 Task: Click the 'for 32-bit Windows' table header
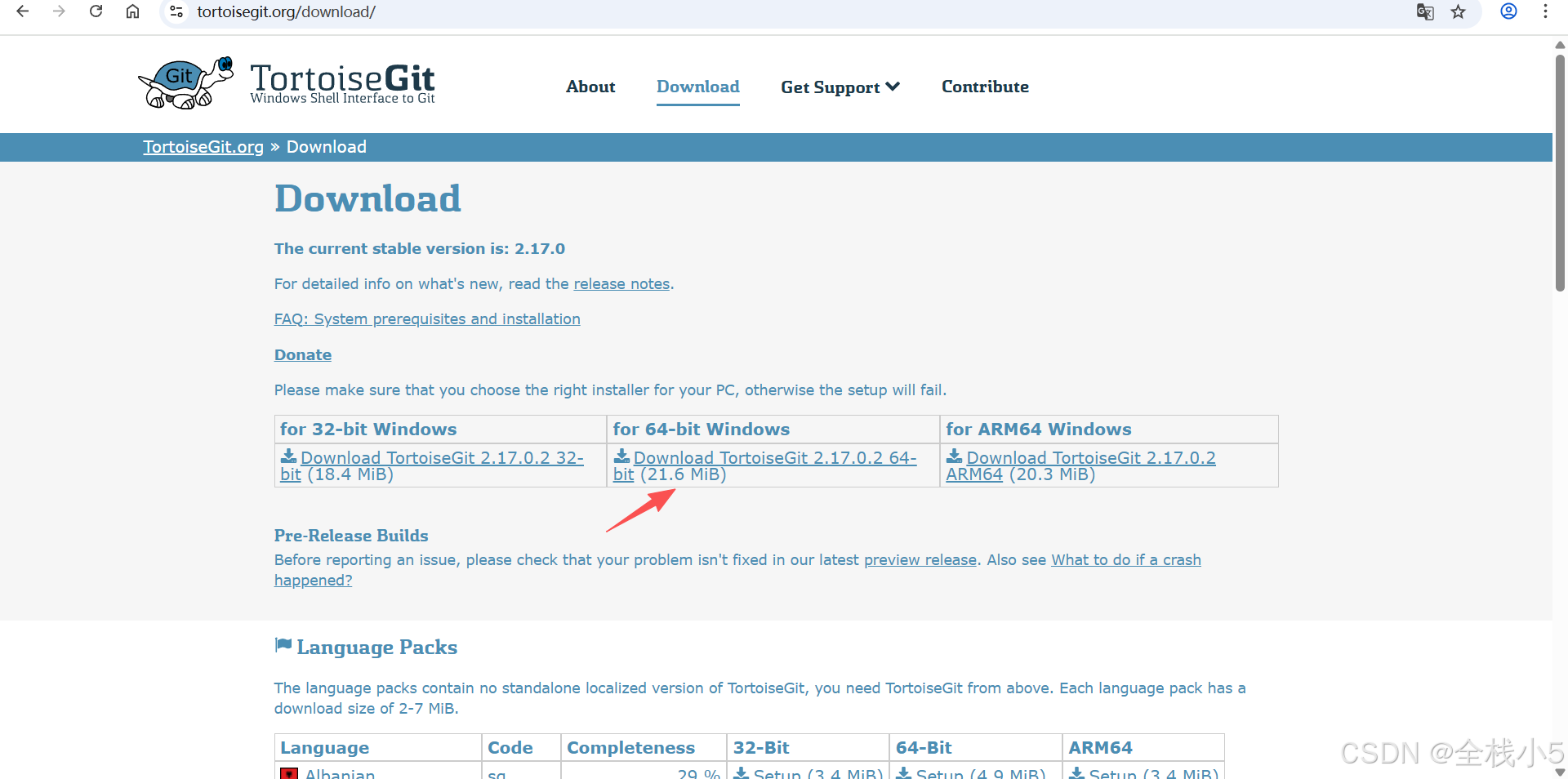tap(368, 430)
